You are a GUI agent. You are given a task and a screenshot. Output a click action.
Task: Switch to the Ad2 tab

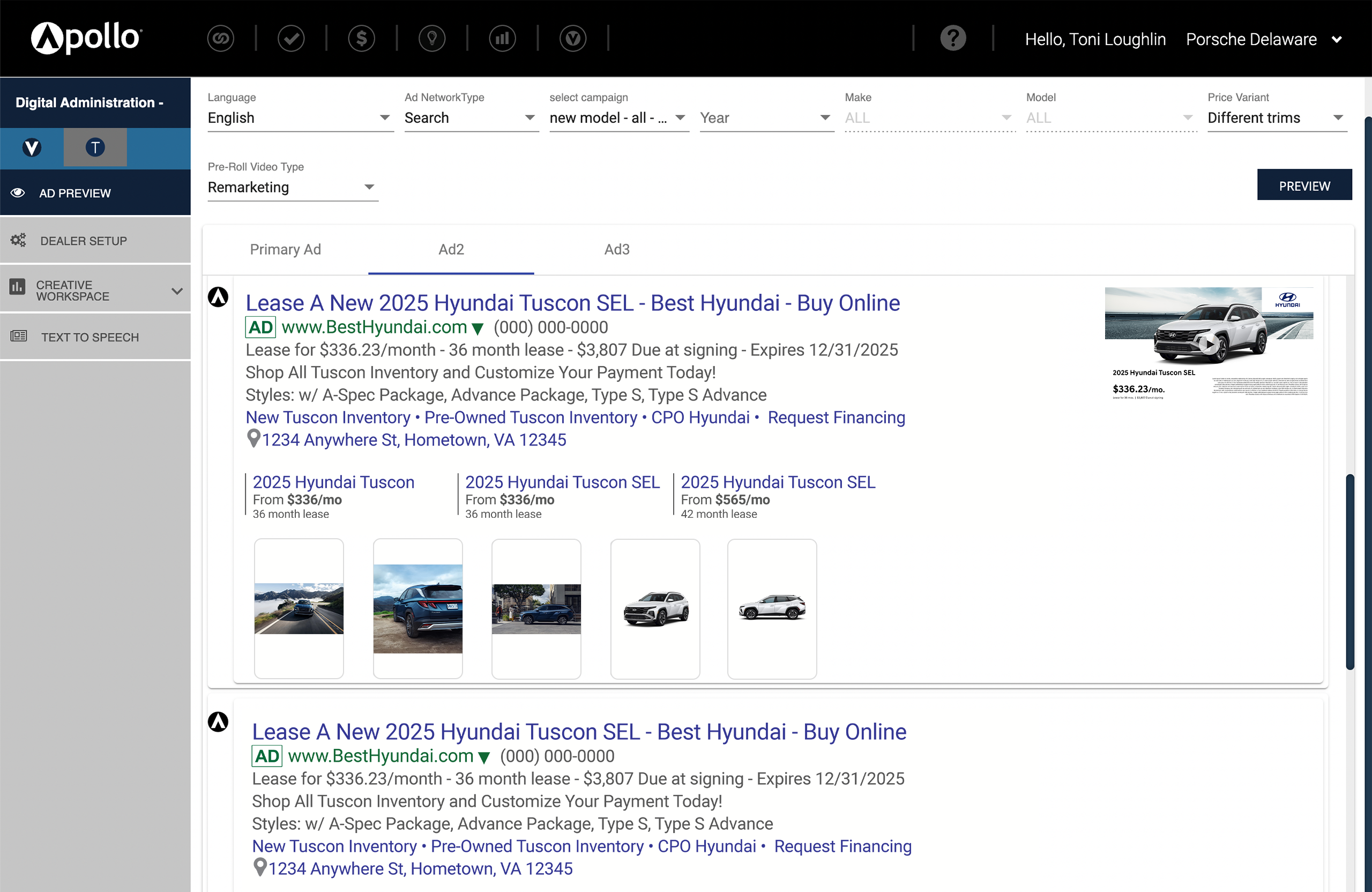[451, 250]
